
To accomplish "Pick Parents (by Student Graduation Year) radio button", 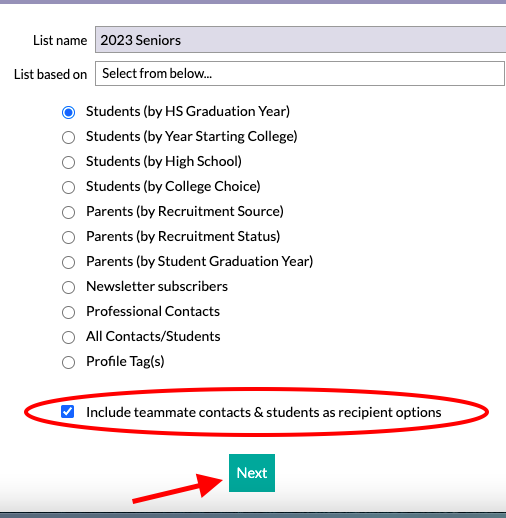I will [68, 262].
